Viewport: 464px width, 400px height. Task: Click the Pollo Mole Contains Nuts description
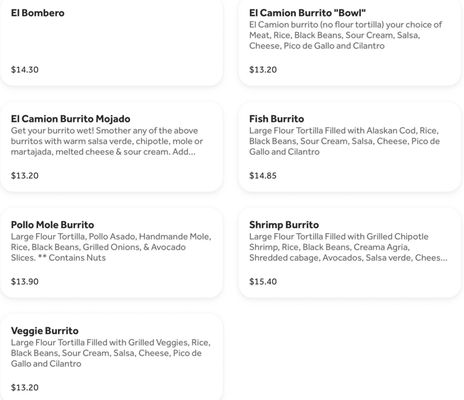coord(111,247)
